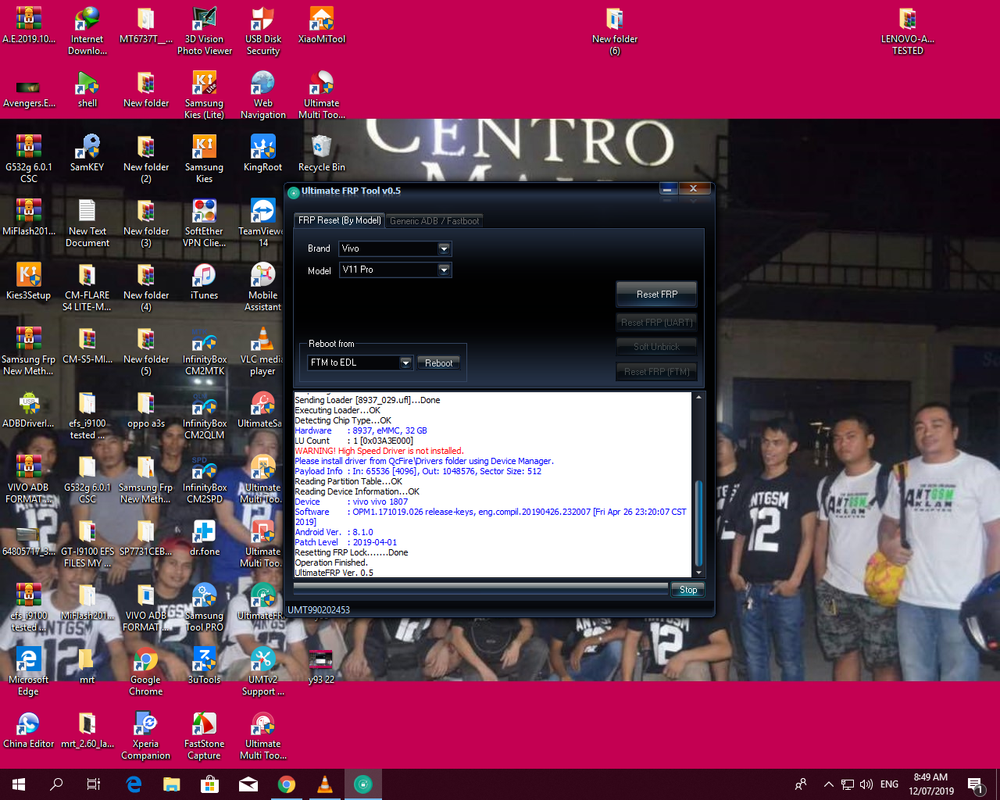Click the Reset FRP (UART) button
The height and width of the screenshot is (800, 1000).
(x=656, y=322)
